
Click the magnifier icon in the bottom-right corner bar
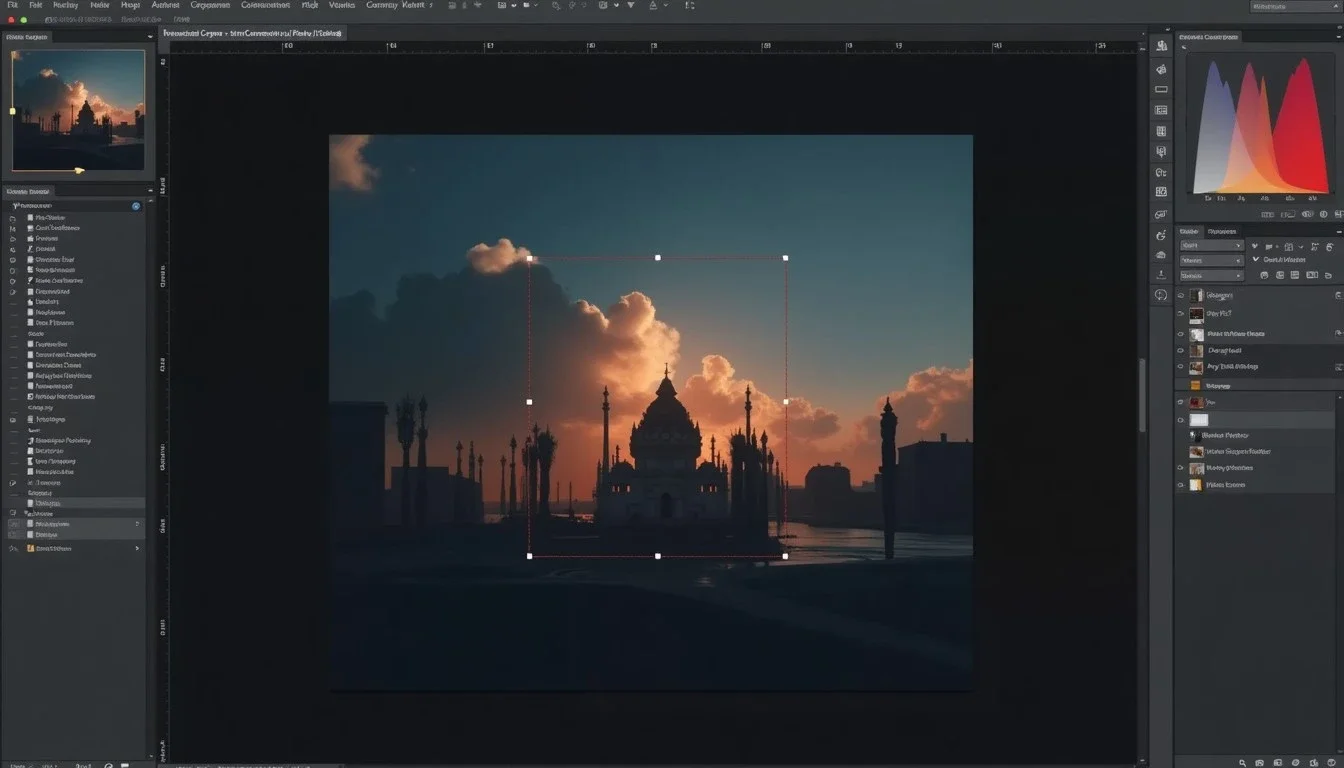(1243, 762)
